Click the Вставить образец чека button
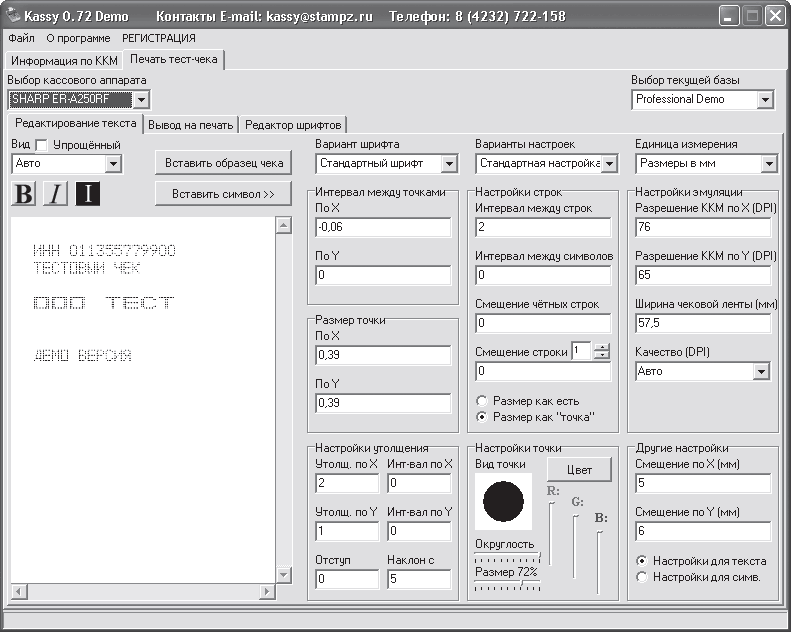 (x=223, y=163)
